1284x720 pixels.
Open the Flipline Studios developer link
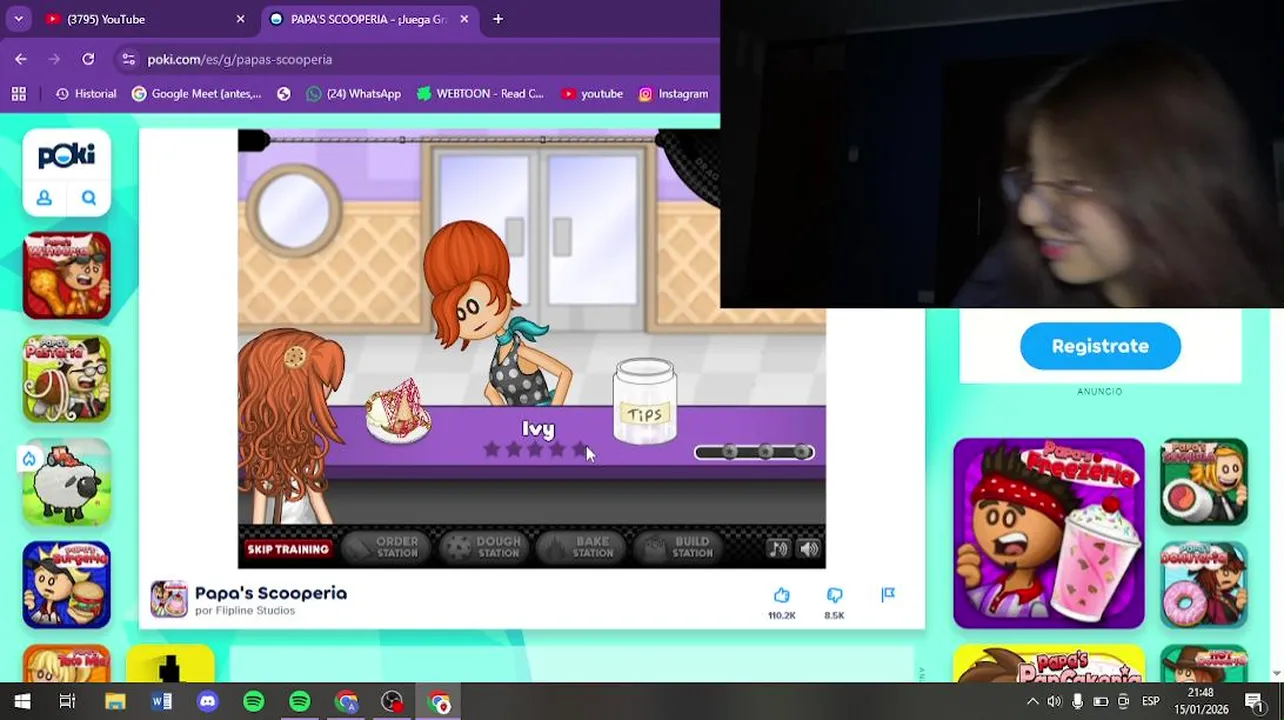click(245, 611)
